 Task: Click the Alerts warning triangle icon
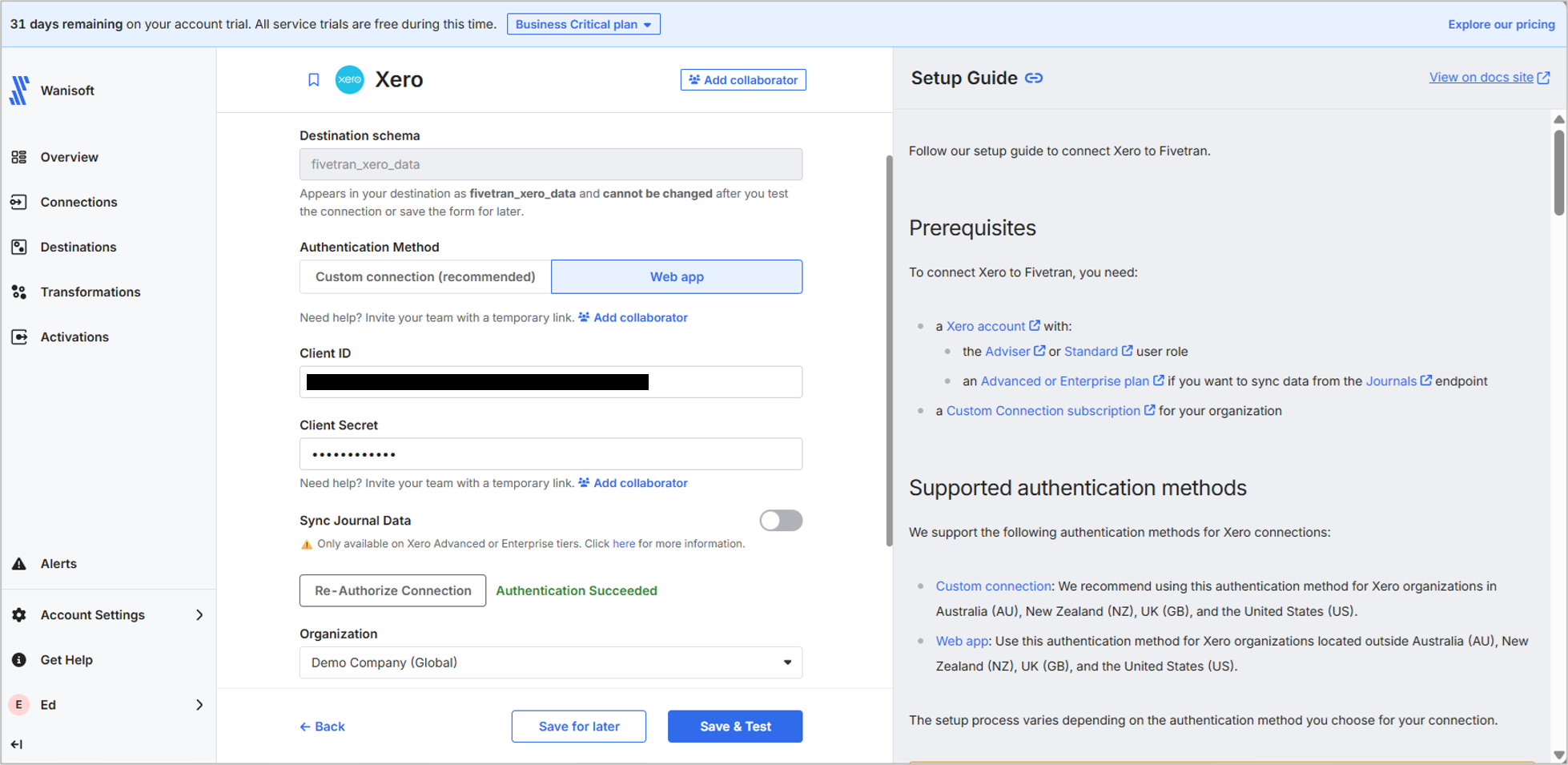click(19, 564)
